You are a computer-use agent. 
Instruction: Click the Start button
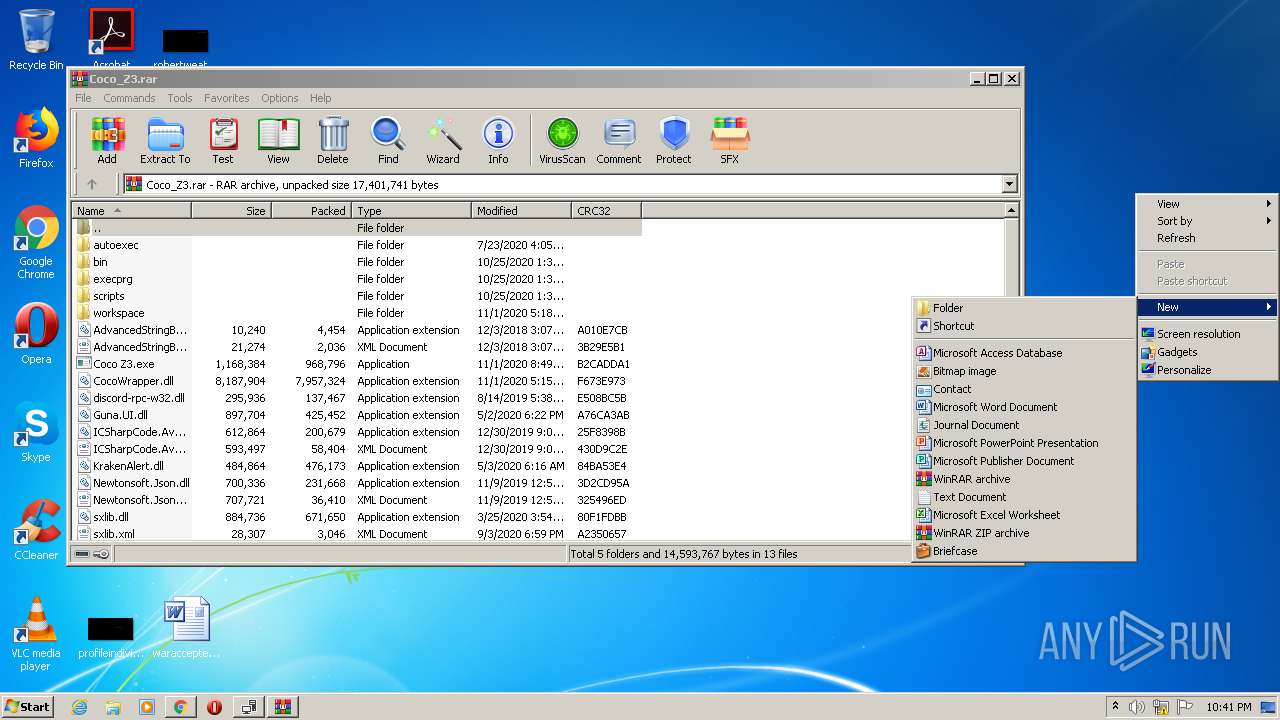pyautogui.click(x=28, y=707)
